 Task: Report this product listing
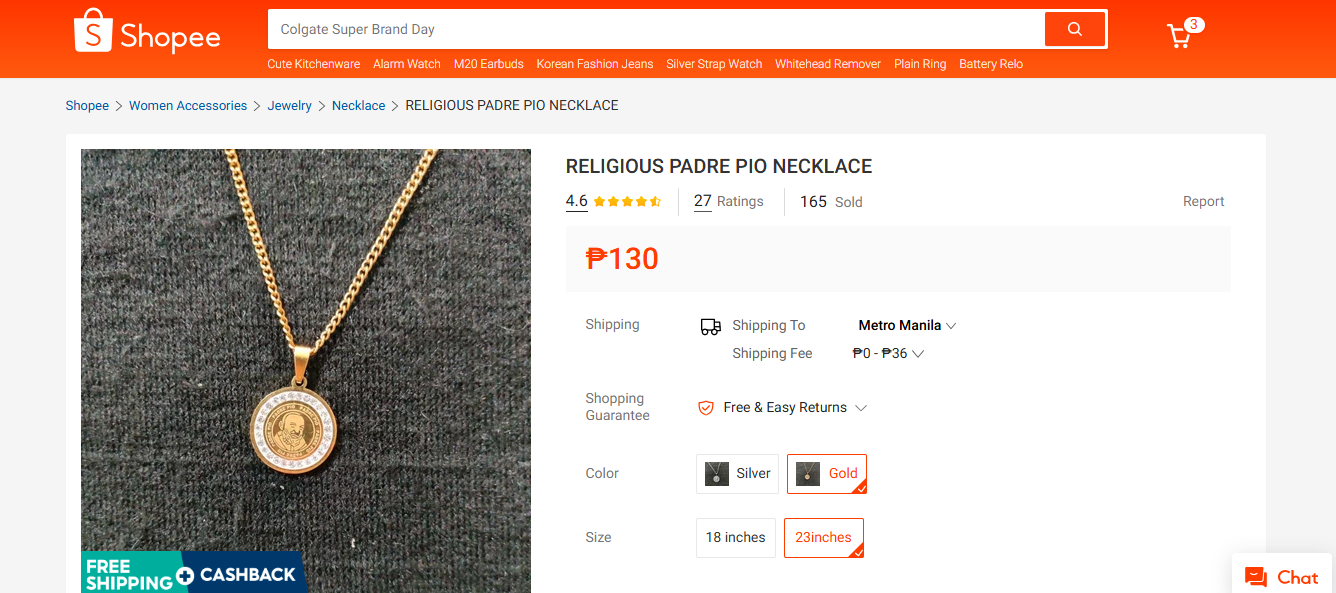click(1203, 201)
